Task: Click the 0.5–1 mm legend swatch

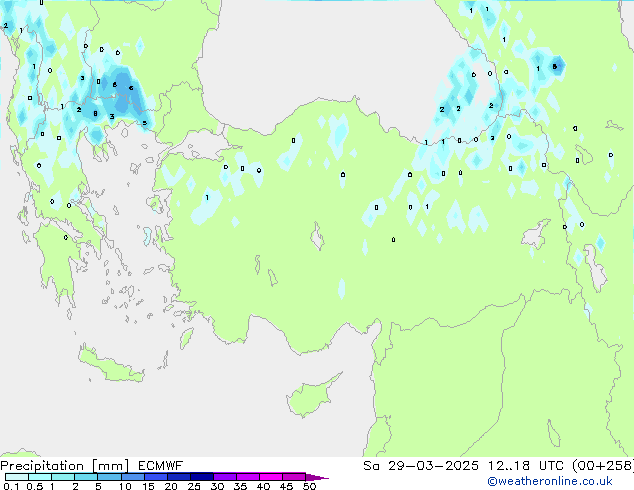Action: (40, 477)
